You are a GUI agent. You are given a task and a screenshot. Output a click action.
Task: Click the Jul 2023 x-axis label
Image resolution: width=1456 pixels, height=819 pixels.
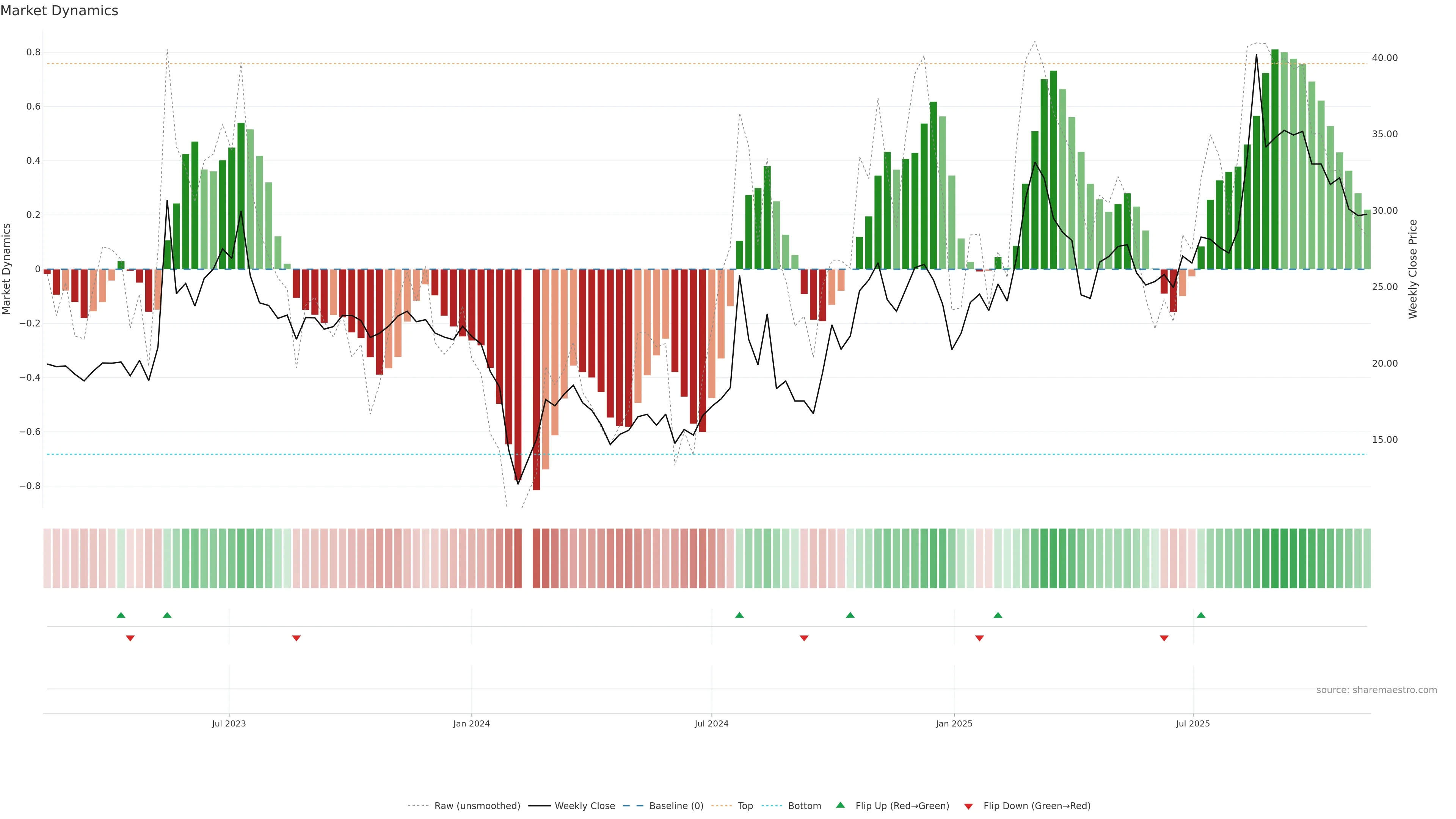tap(229, 723)
